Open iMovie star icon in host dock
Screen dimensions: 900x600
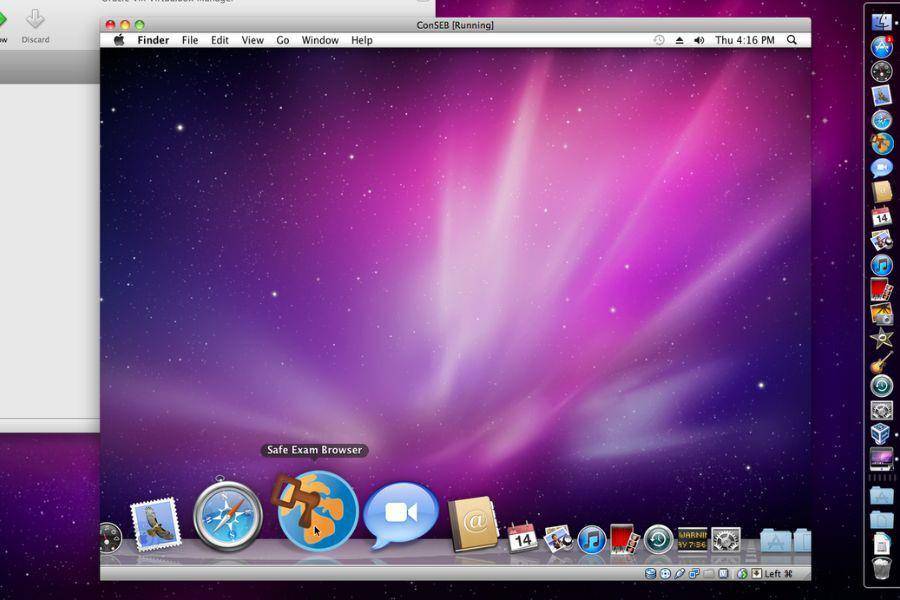pyautogui.click(x=882, y=338)
